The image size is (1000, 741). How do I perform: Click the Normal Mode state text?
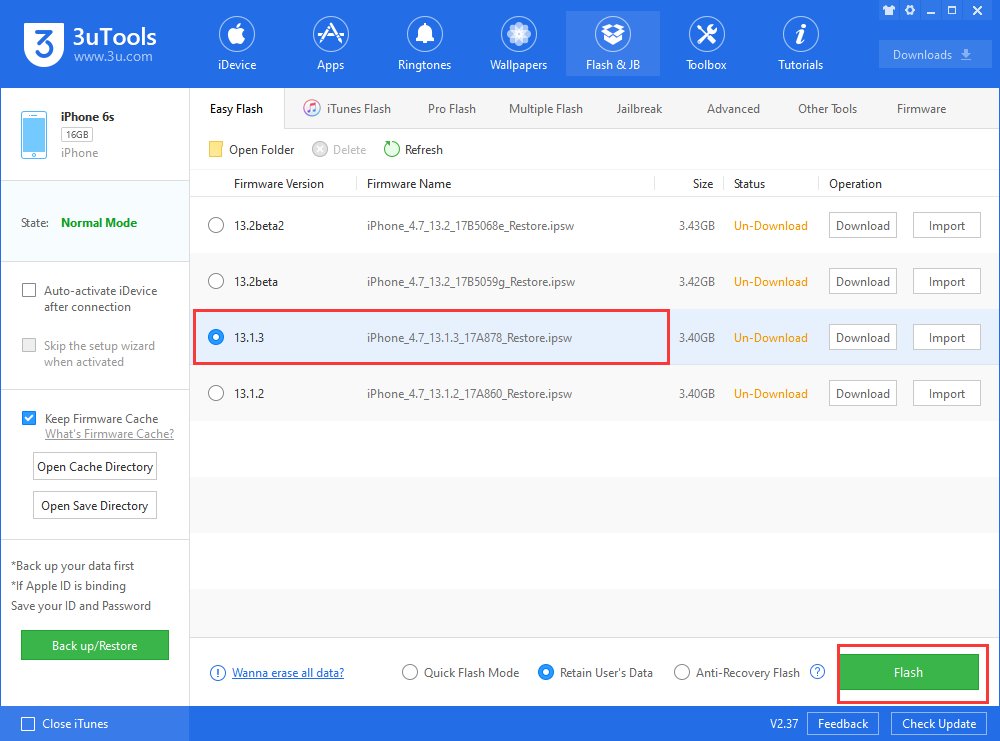[x=99, y=223]
